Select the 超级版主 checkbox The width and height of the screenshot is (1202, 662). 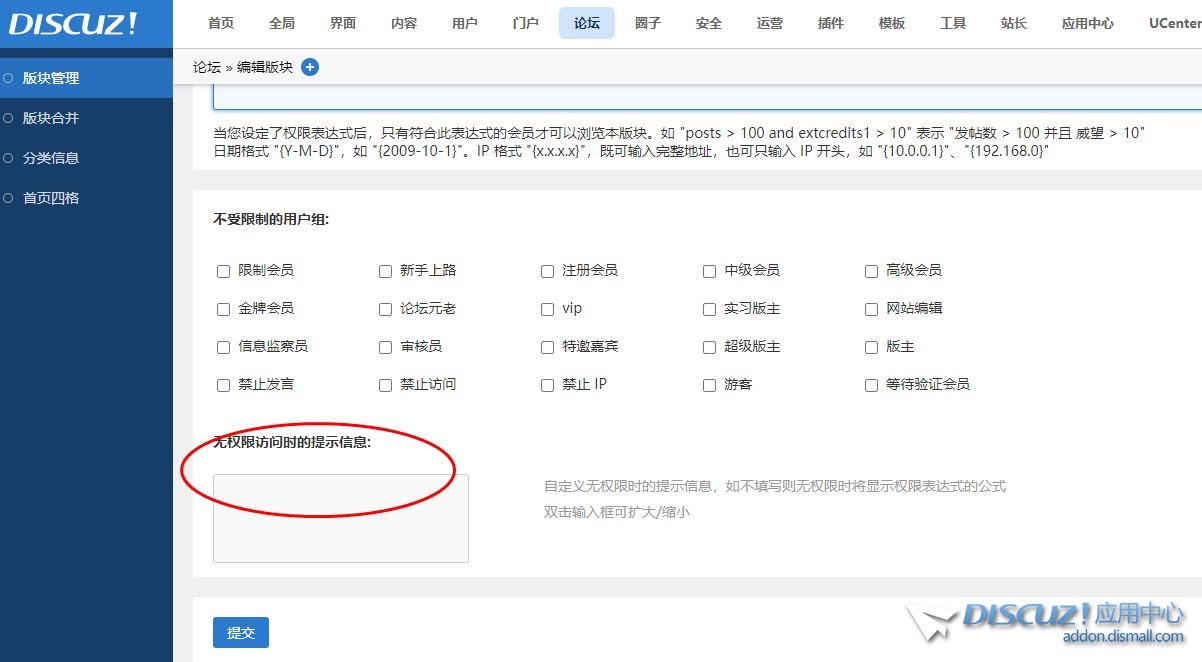click(x=709, y=346)
